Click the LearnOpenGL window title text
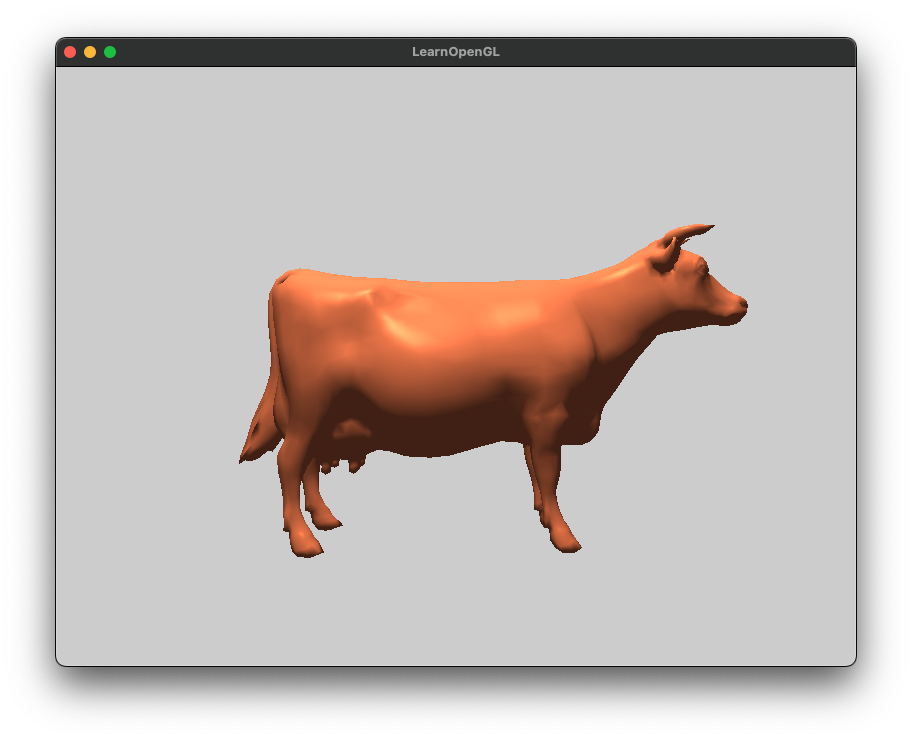 (x=455, y=52)
